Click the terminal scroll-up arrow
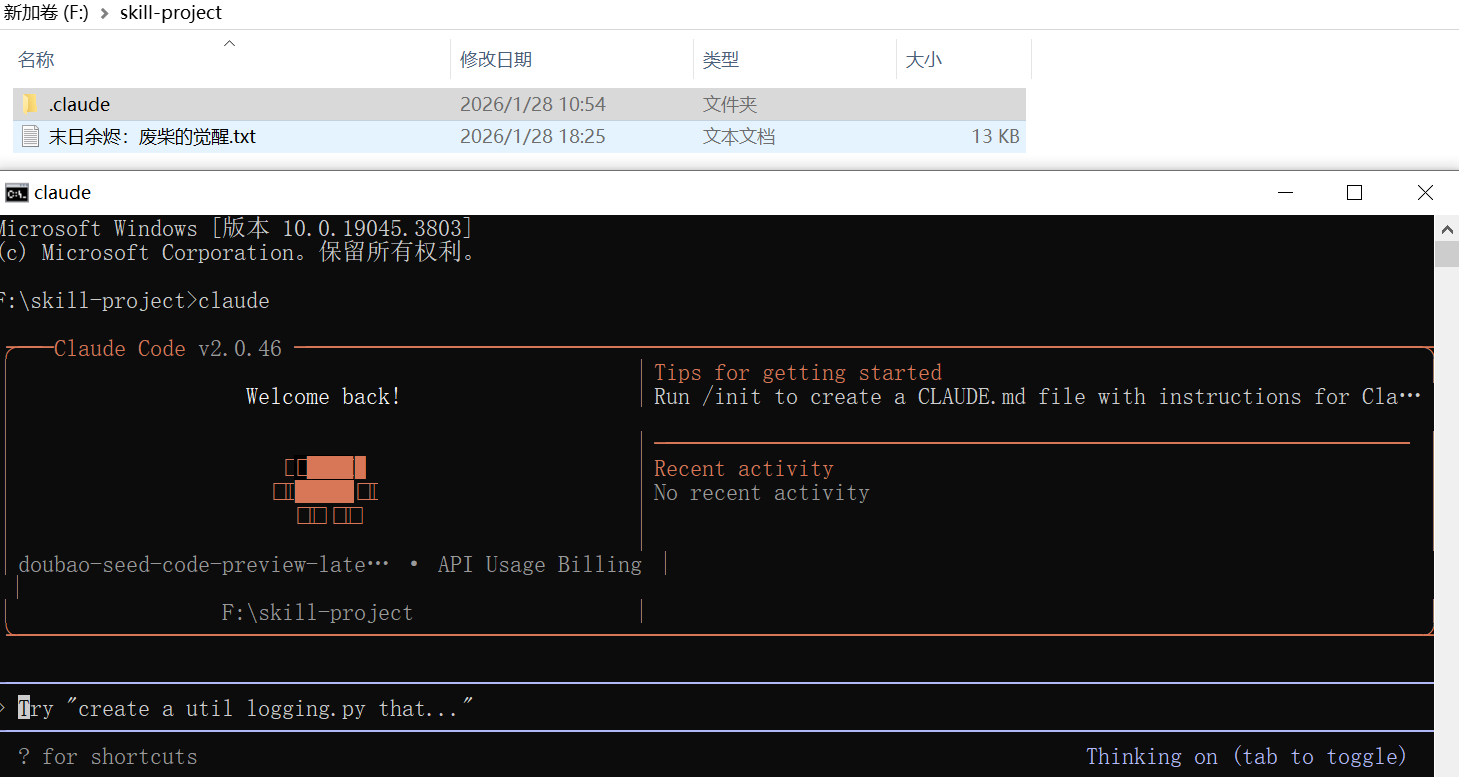The image size is (1459, 777). pyautogui.click(x=1446, y=228)
